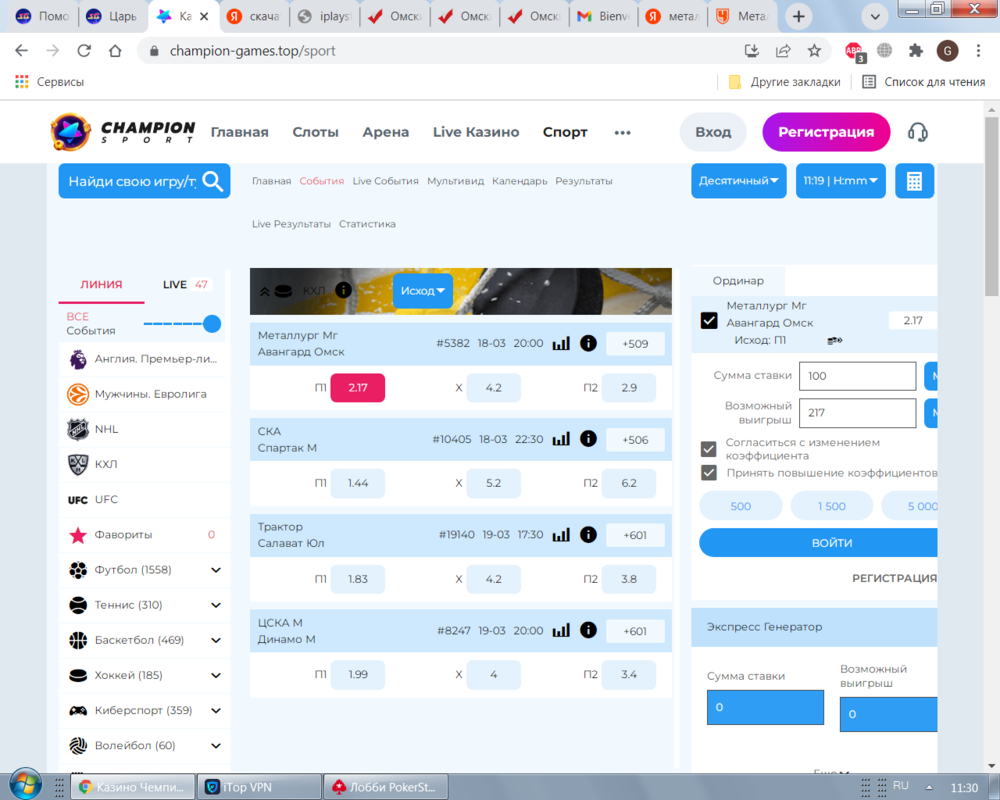Open Слоты in main navigation

(x=315, y=132)
